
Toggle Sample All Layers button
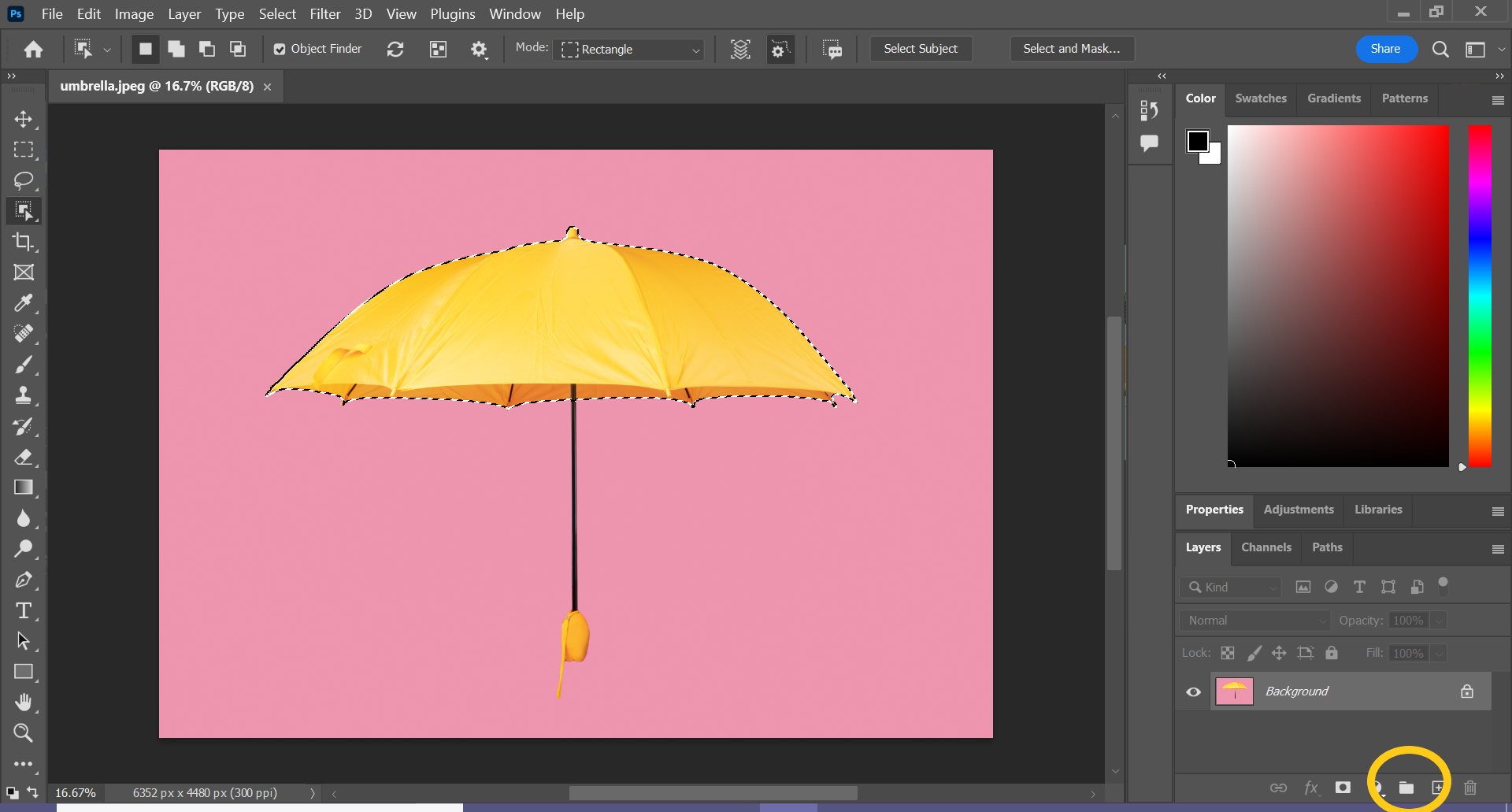[740, 50]
